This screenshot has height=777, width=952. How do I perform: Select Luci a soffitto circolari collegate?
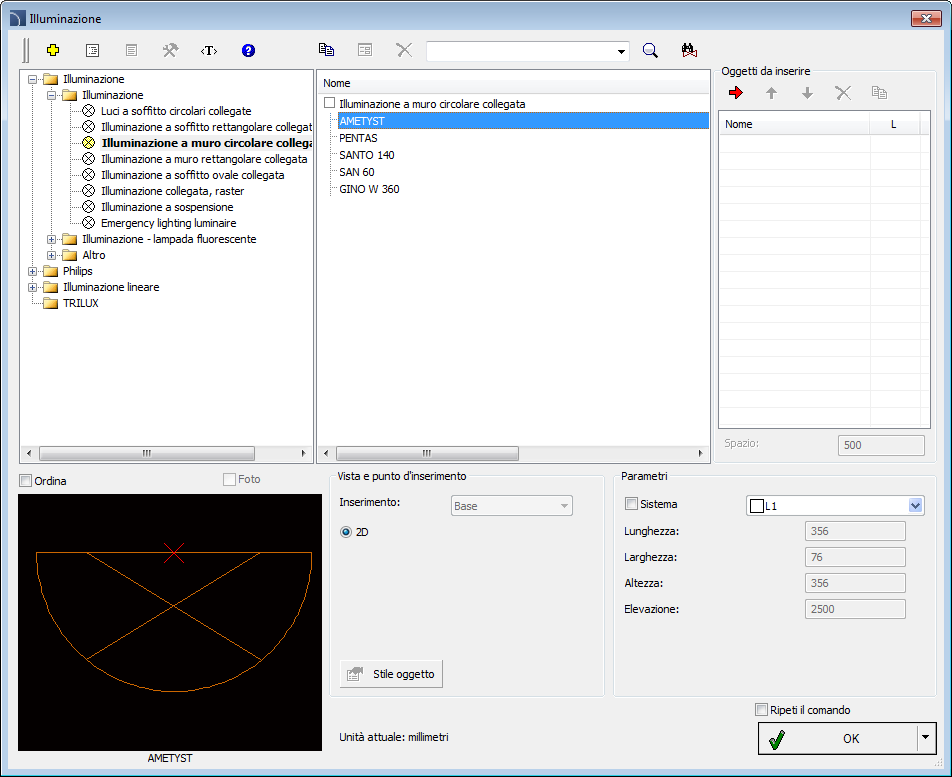coord(176,111)
